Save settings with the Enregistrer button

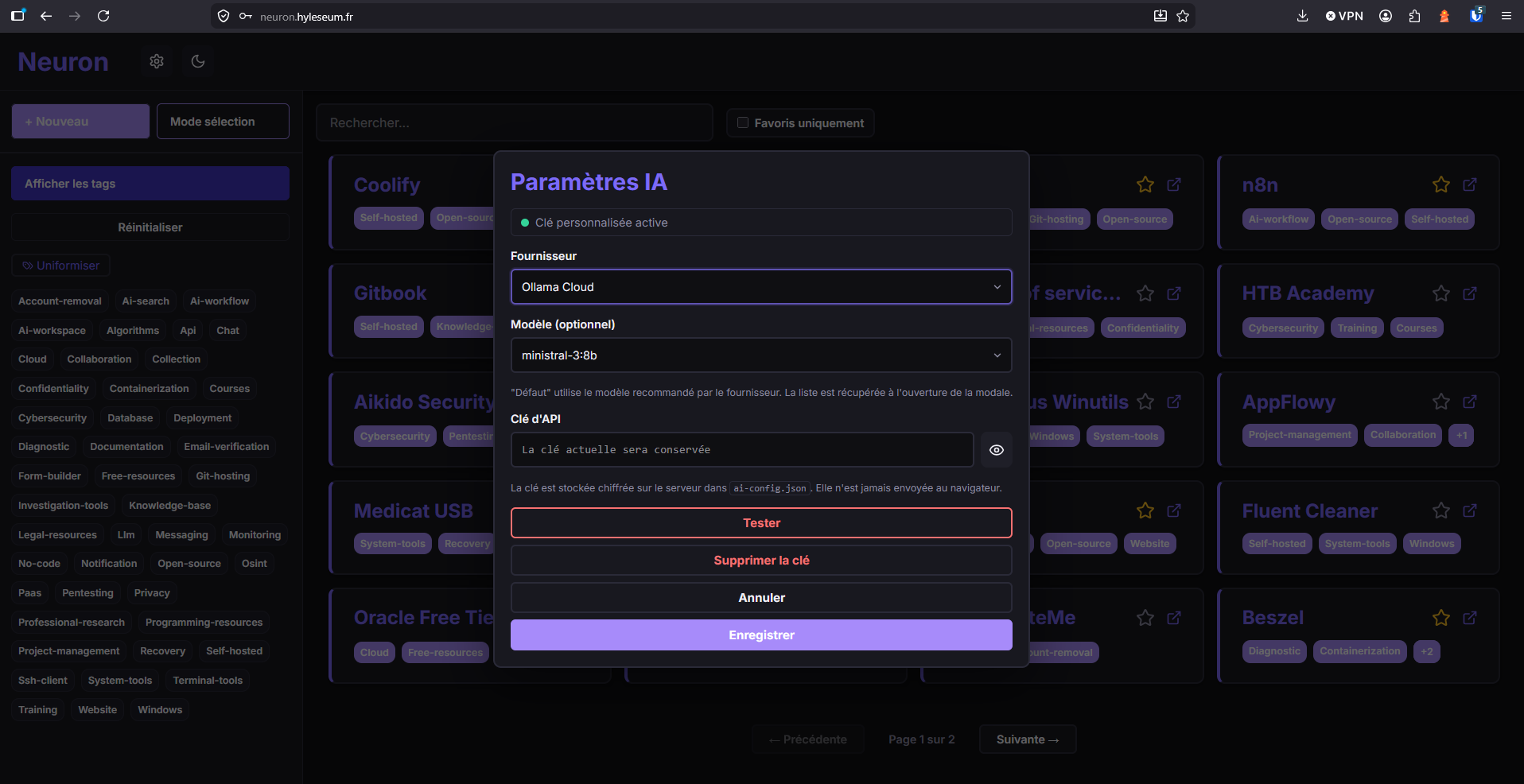point(761,635)
